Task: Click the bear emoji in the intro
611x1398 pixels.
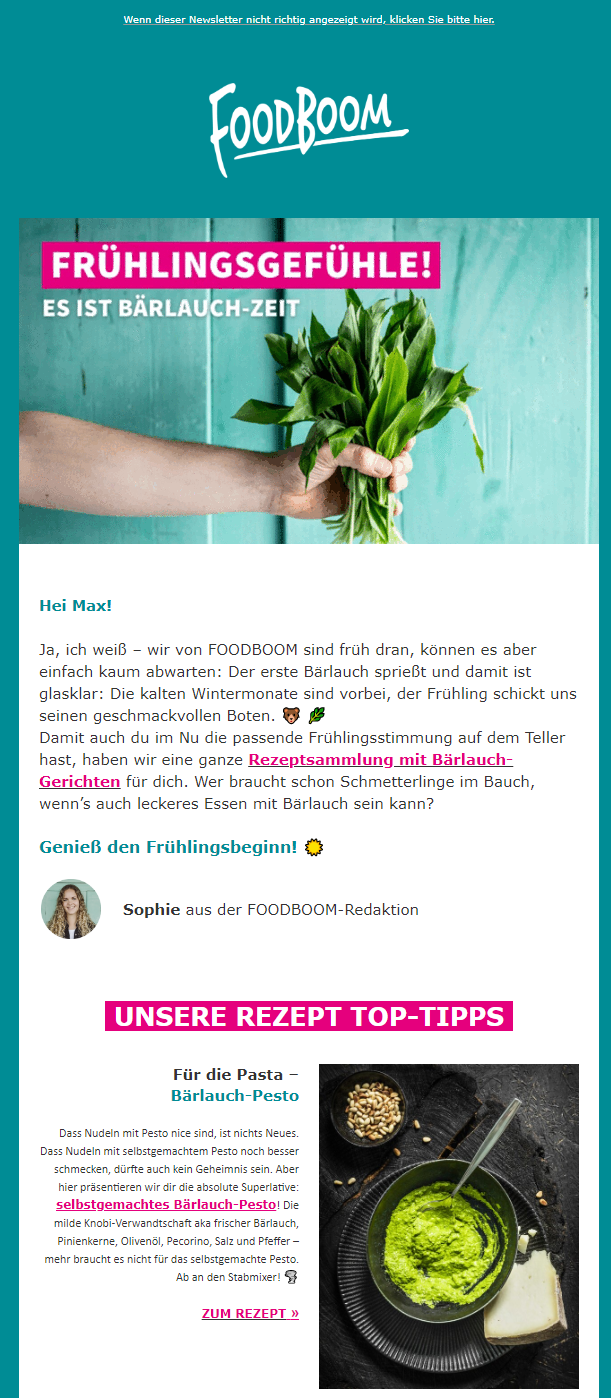Action: click(291, 716)
